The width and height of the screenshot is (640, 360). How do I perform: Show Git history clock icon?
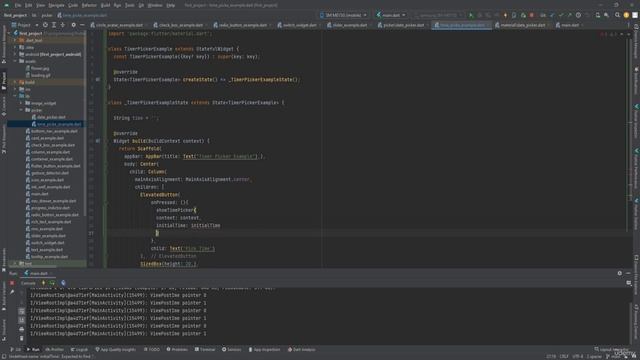tap(578, 15)
